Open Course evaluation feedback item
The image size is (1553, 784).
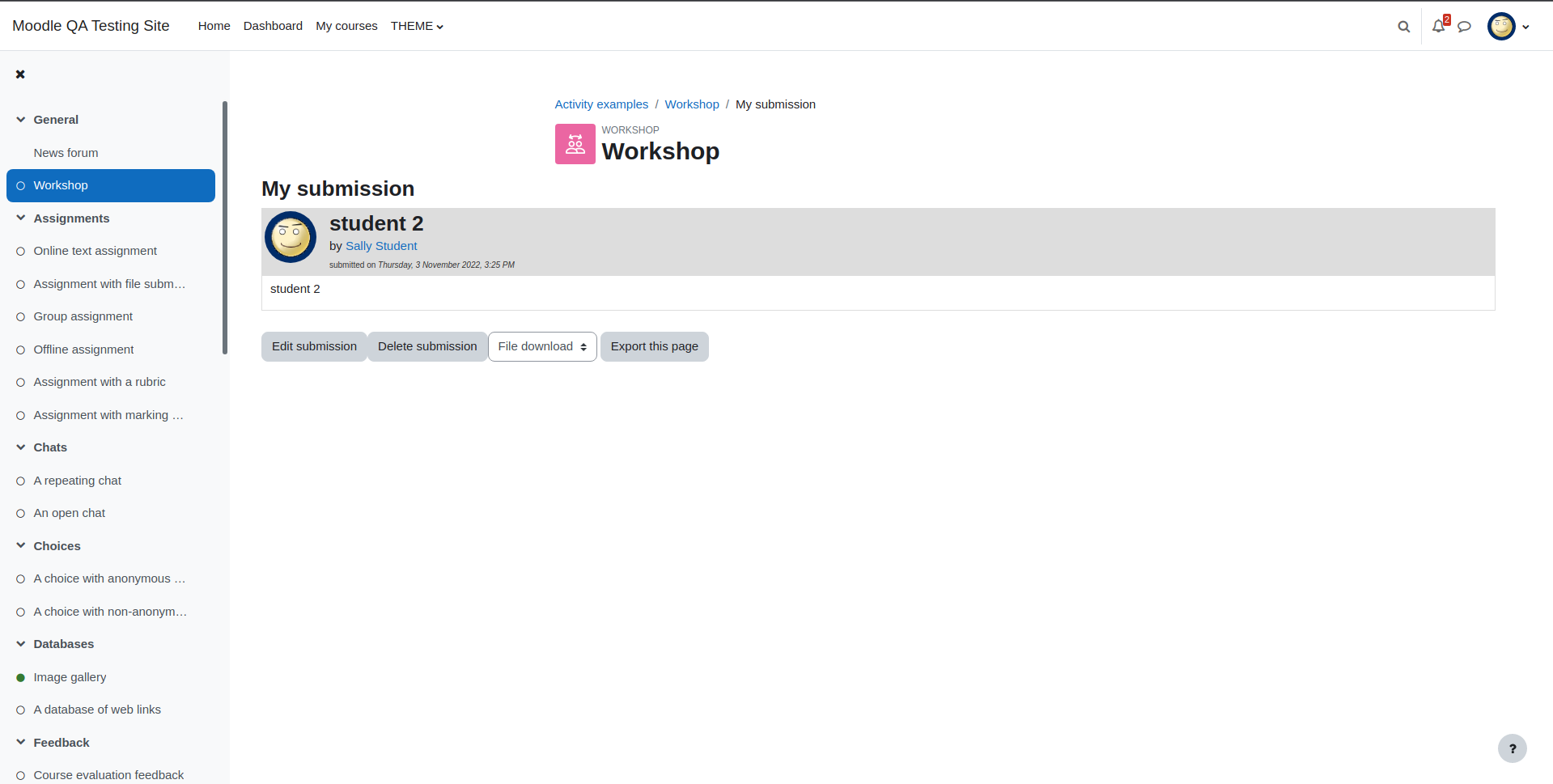(108, 775)
